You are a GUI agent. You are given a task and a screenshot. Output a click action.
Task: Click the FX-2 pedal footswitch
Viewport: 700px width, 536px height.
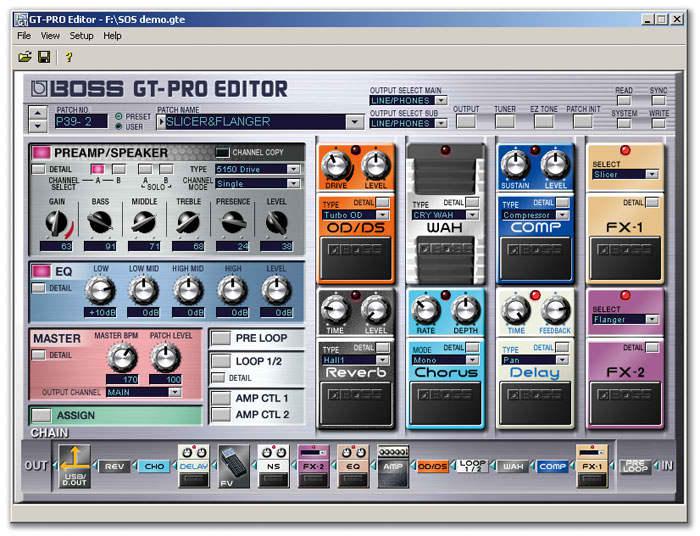coord(625,403)
